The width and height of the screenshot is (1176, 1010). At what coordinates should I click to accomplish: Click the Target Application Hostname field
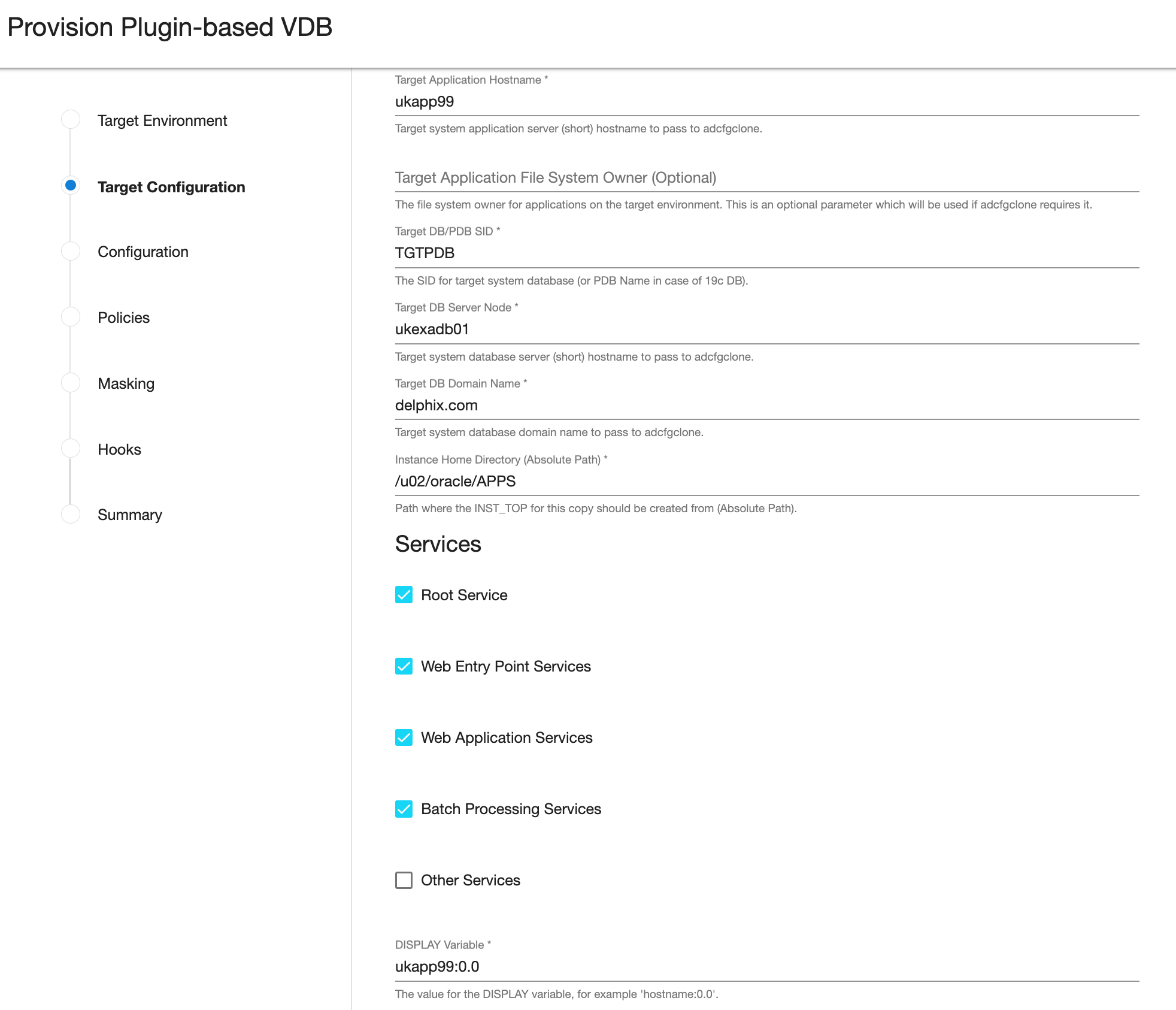(x=766, y=102)
